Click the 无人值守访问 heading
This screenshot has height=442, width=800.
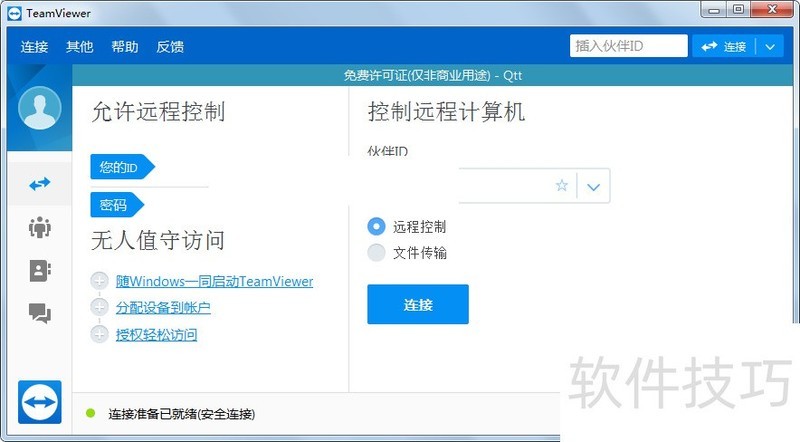coord(158,240)
